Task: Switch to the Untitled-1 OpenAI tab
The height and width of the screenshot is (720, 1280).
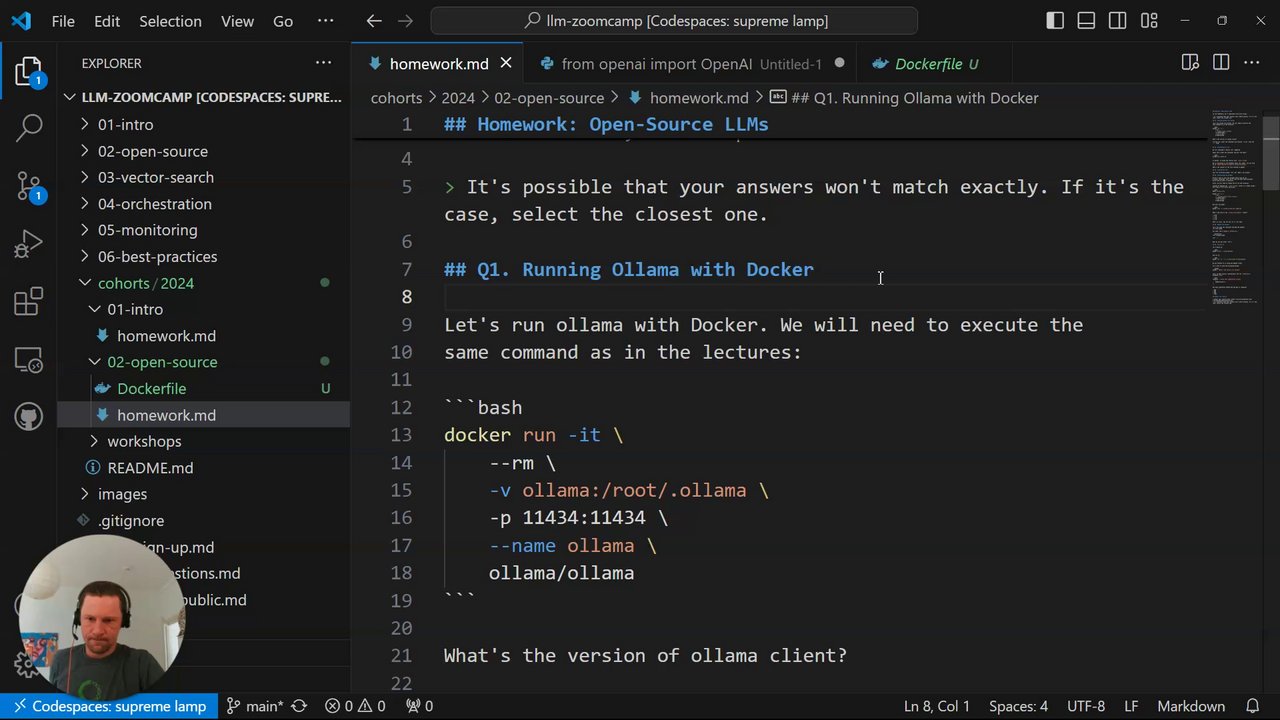Action: pos(691,63)
